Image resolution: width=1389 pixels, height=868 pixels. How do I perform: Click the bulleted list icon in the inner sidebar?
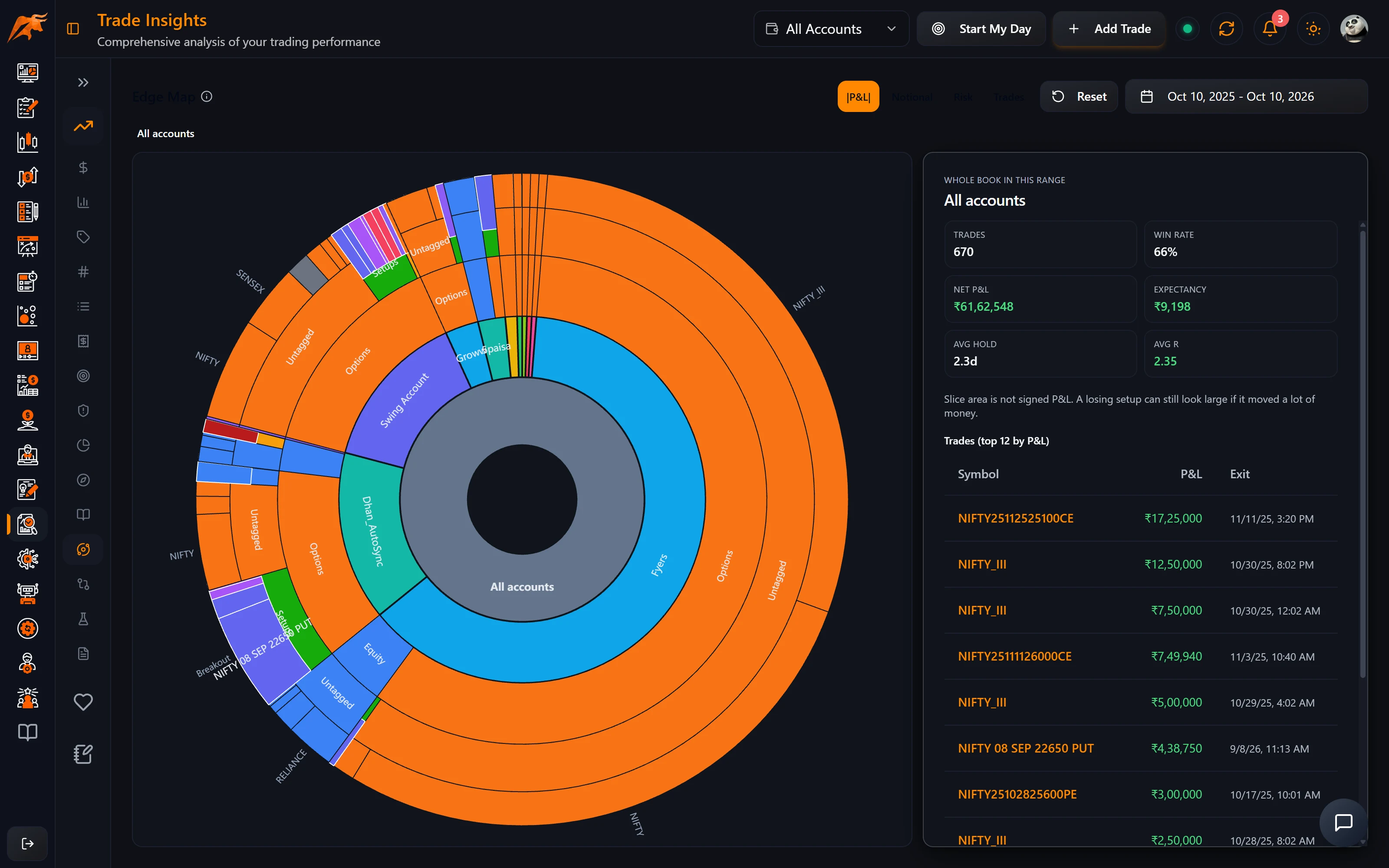tap(83, 306)
